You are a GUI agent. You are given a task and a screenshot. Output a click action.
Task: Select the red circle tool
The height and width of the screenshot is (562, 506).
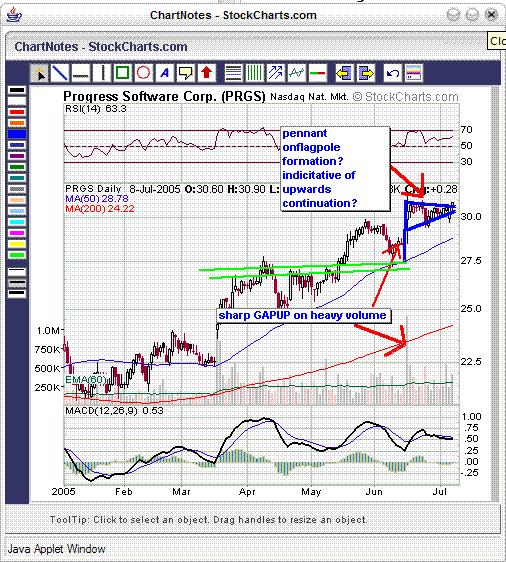143,73
